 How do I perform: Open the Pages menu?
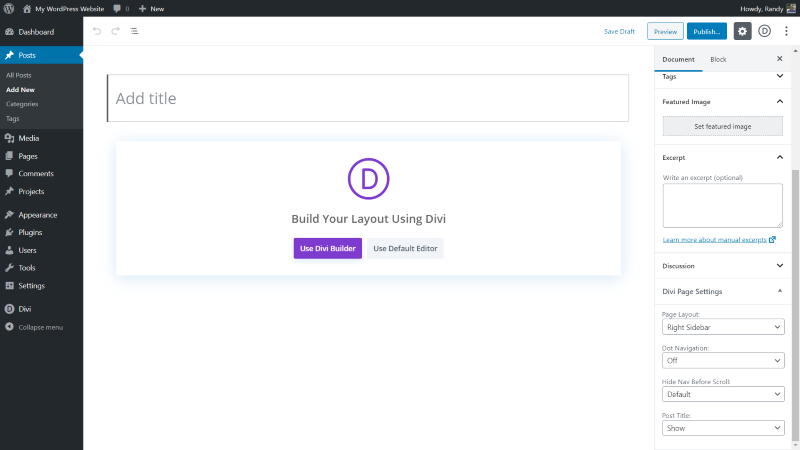point(41,156)
